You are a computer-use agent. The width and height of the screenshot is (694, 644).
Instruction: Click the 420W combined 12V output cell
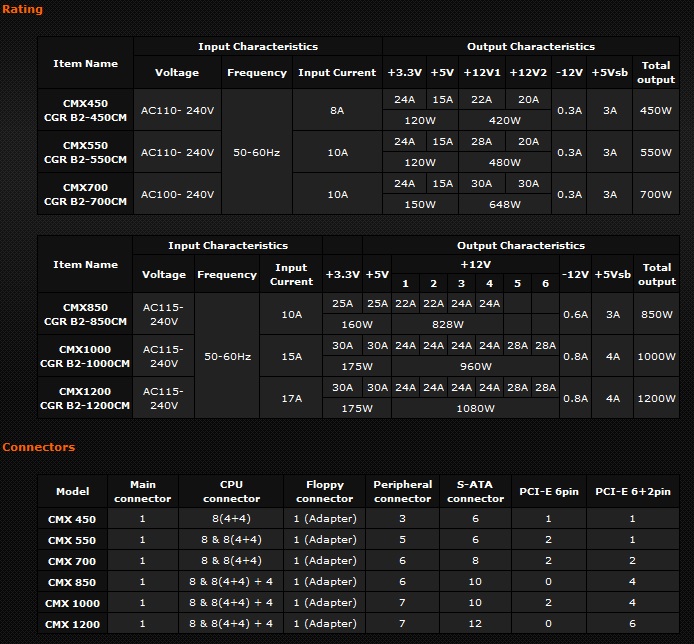pyautogui.click(x=505, y=120)
